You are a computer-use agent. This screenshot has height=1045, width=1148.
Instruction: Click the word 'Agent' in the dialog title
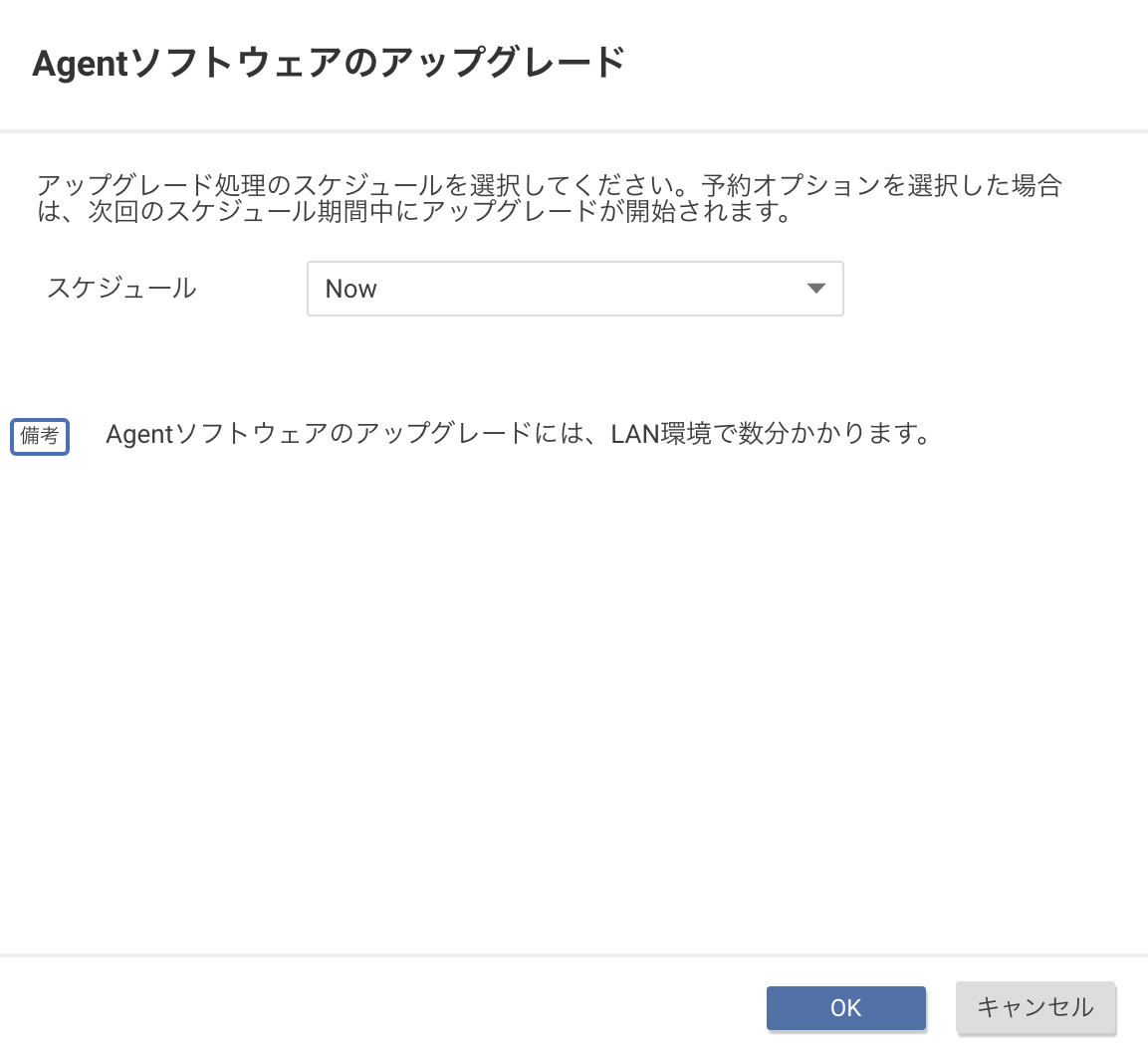[x=81, y=64]
